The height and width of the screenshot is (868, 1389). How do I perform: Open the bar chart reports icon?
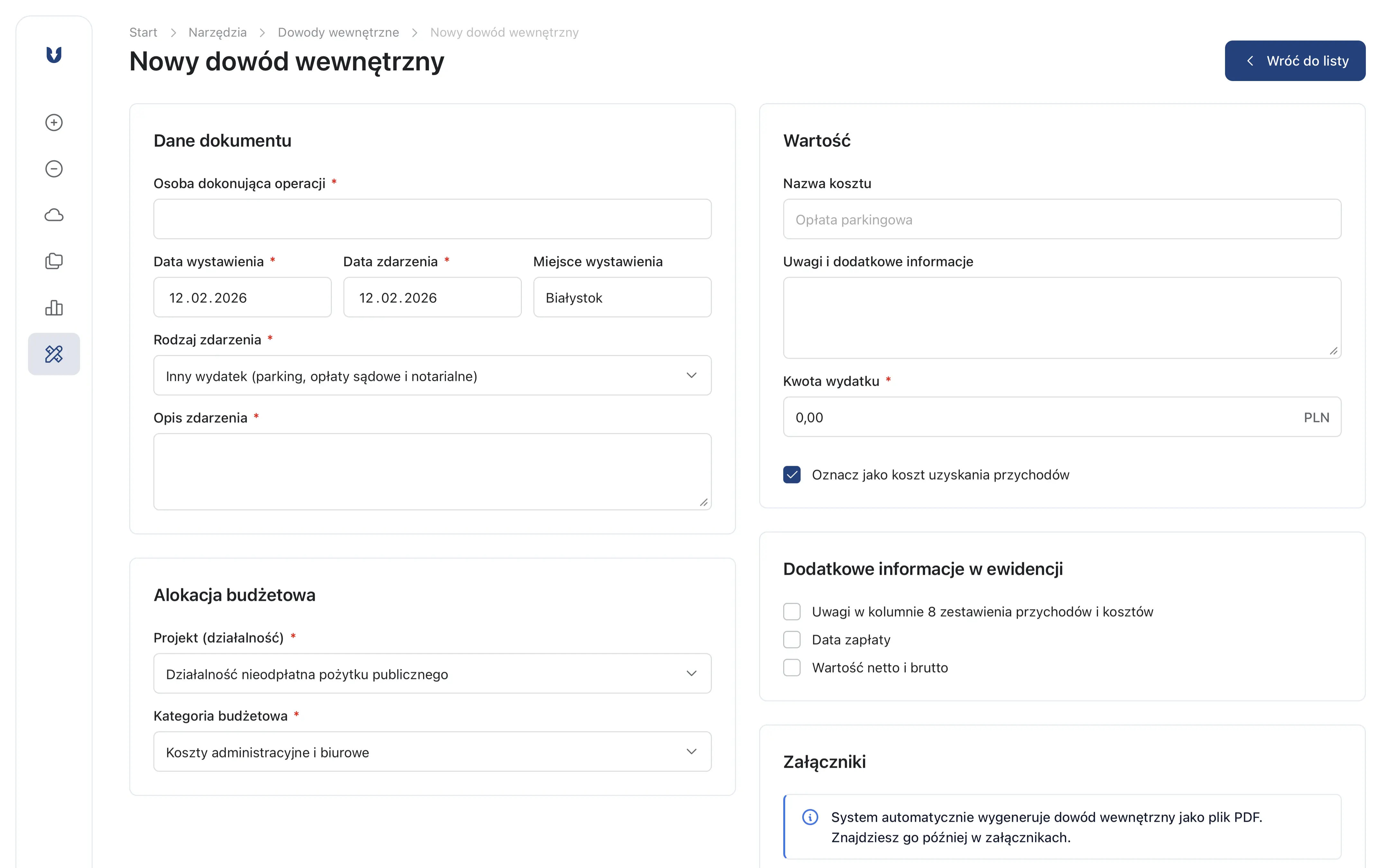point(54,308)
